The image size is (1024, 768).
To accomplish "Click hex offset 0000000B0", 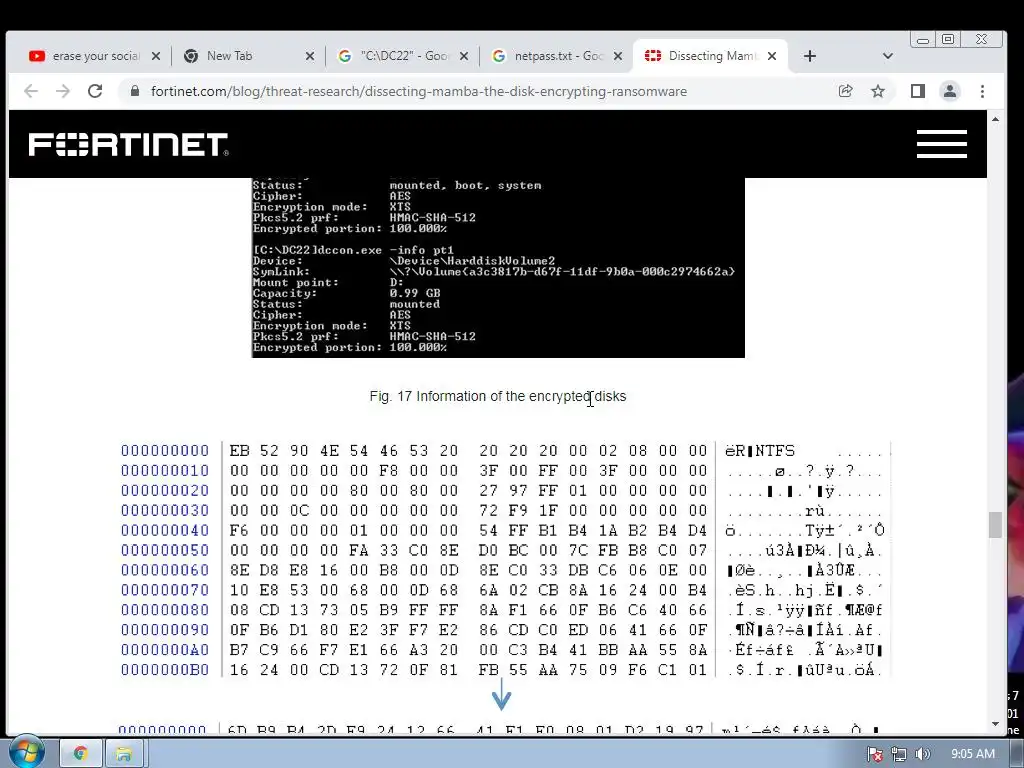I will tap(165, 670).
